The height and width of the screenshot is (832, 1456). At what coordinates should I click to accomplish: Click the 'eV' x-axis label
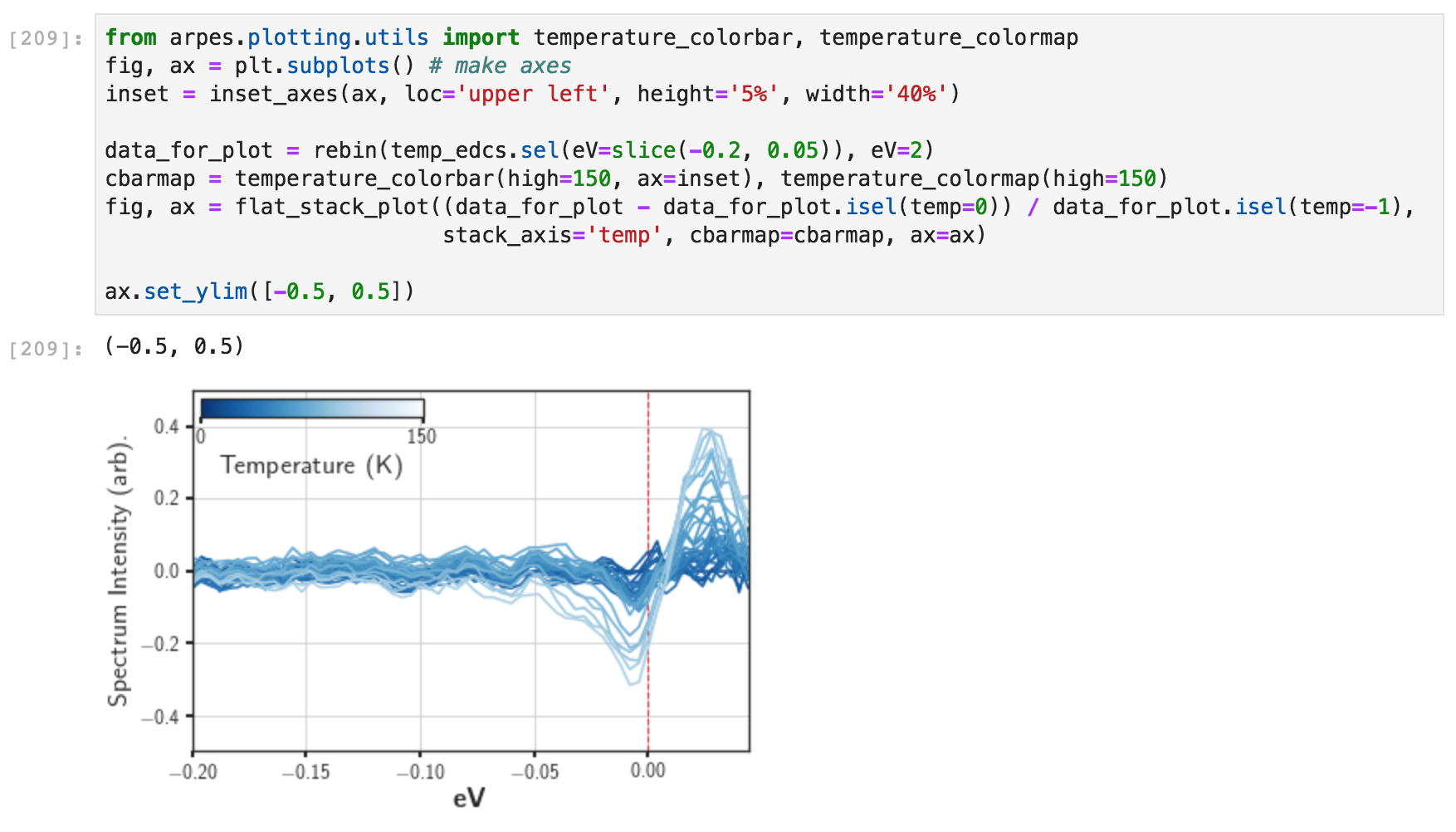pos(469,798)
